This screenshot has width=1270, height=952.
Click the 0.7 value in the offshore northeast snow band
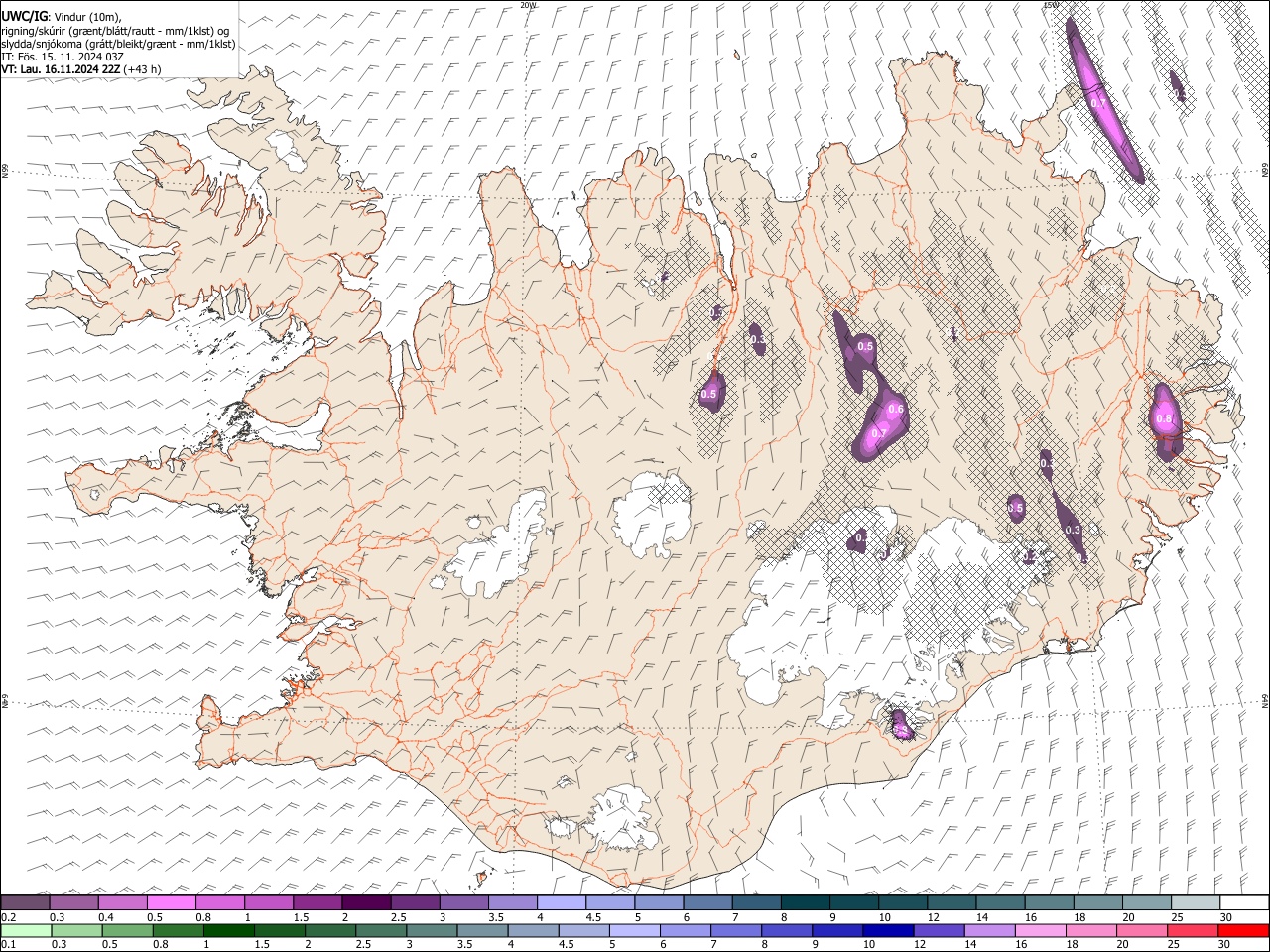tap(1098, 103)
